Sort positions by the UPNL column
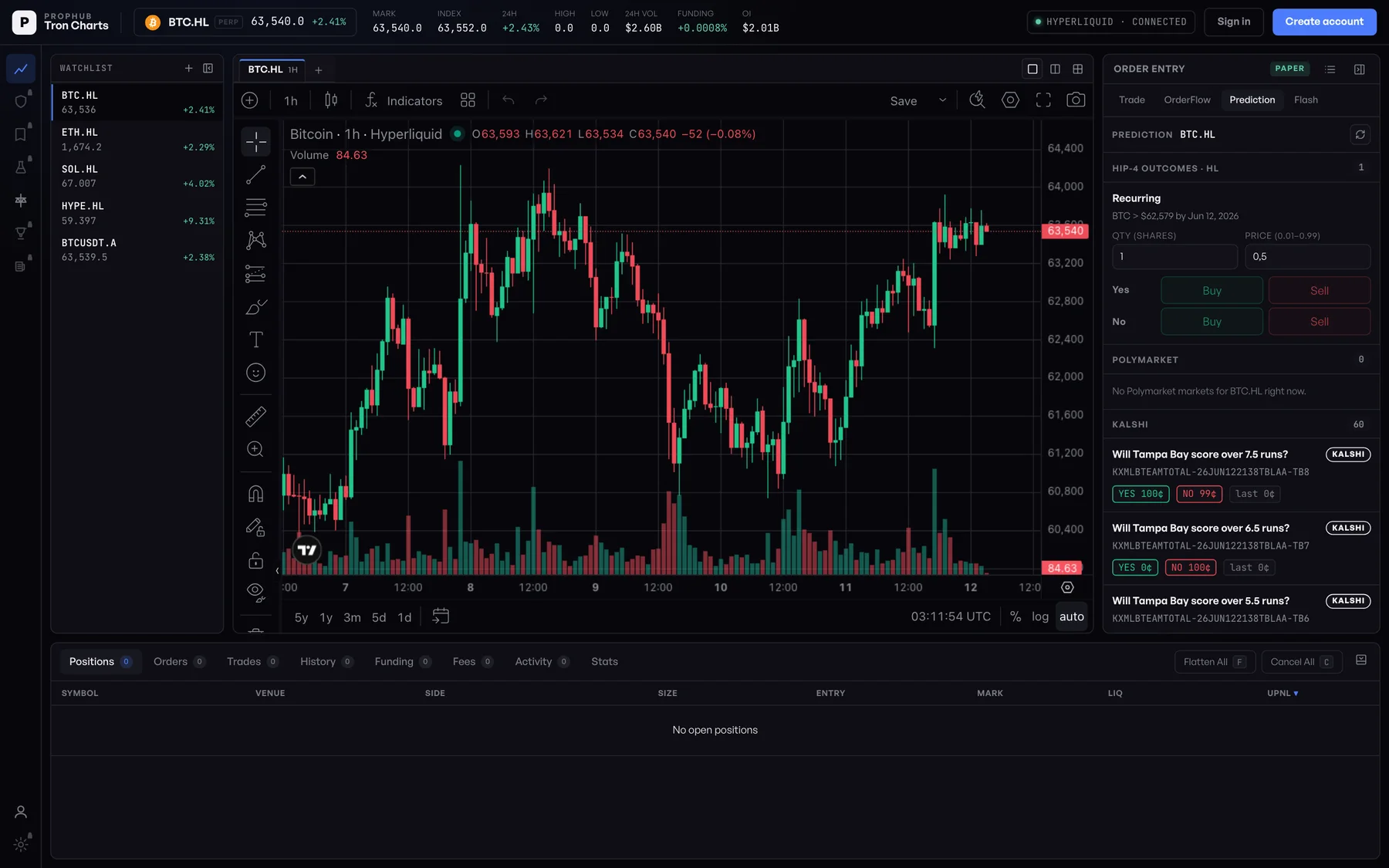The height and width of the screenshot is (868, 1389). (x=1283, y=693)
